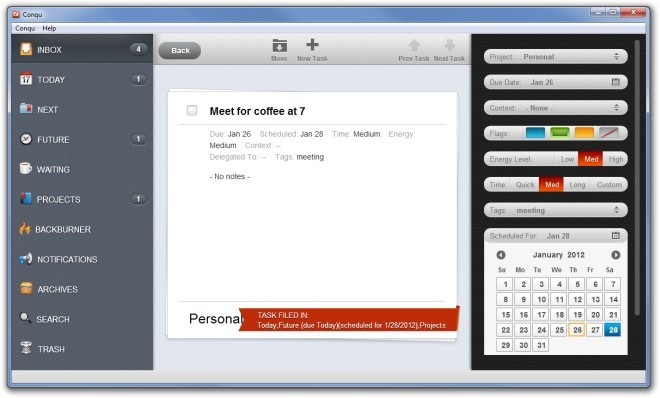
Task: Set Energy Level to Med
Action: point(591,159)
